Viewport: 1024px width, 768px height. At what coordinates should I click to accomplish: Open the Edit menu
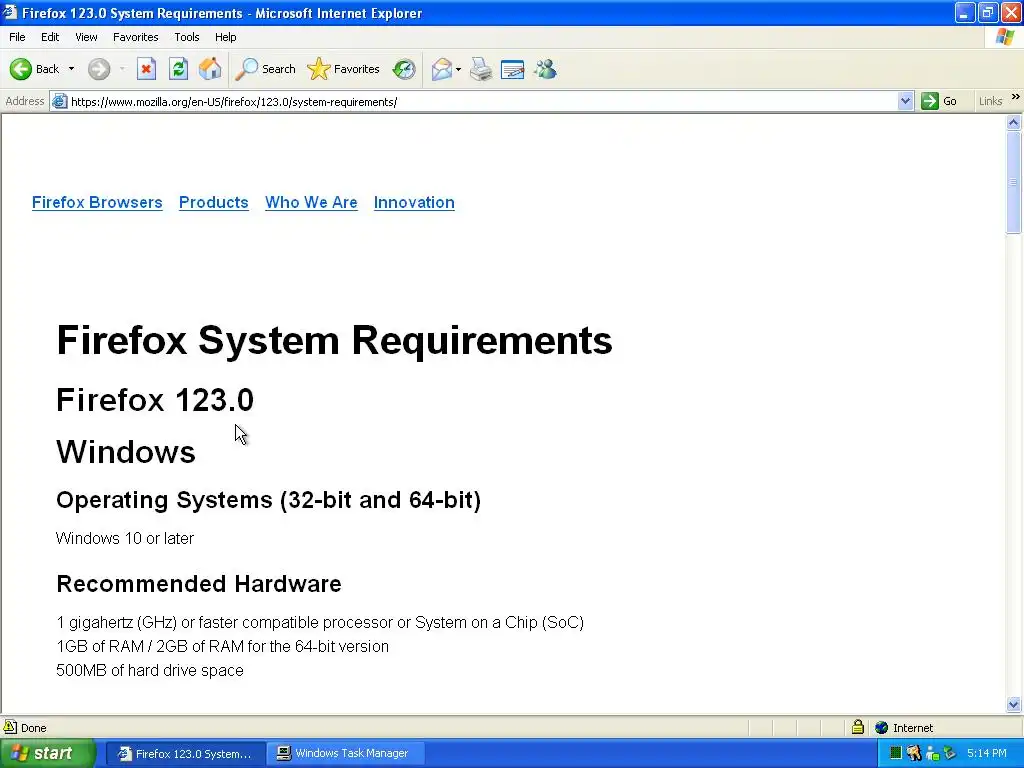50,37
